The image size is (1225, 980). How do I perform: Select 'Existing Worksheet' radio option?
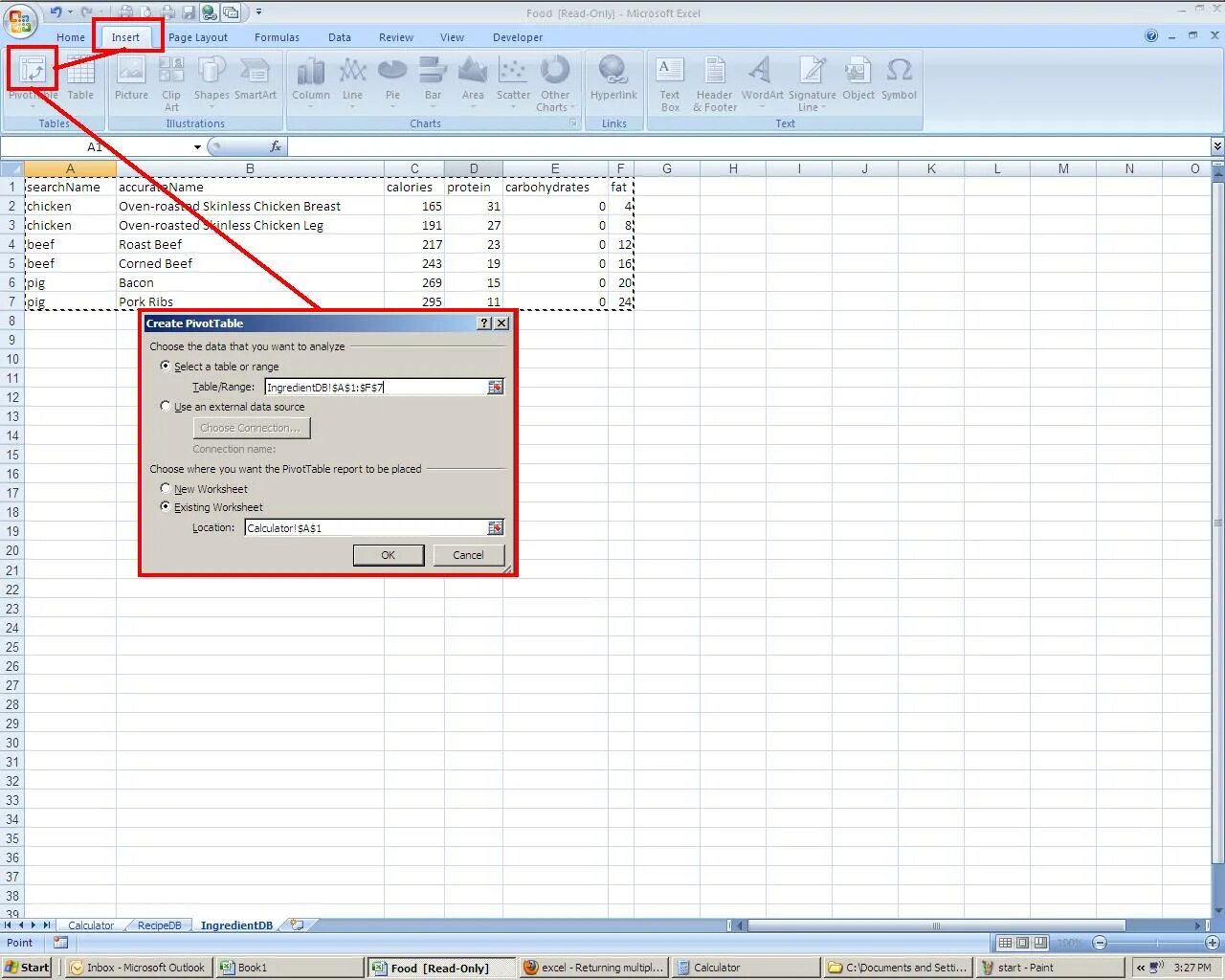(166, 506)
